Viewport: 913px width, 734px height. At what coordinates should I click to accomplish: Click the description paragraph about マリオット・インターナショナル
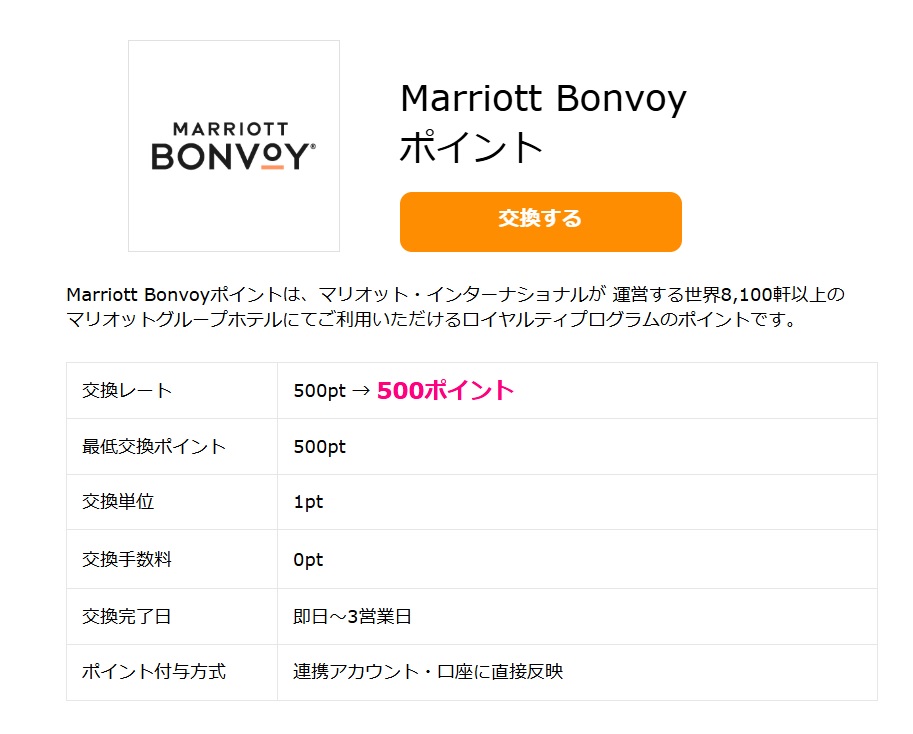click(455, 307)
